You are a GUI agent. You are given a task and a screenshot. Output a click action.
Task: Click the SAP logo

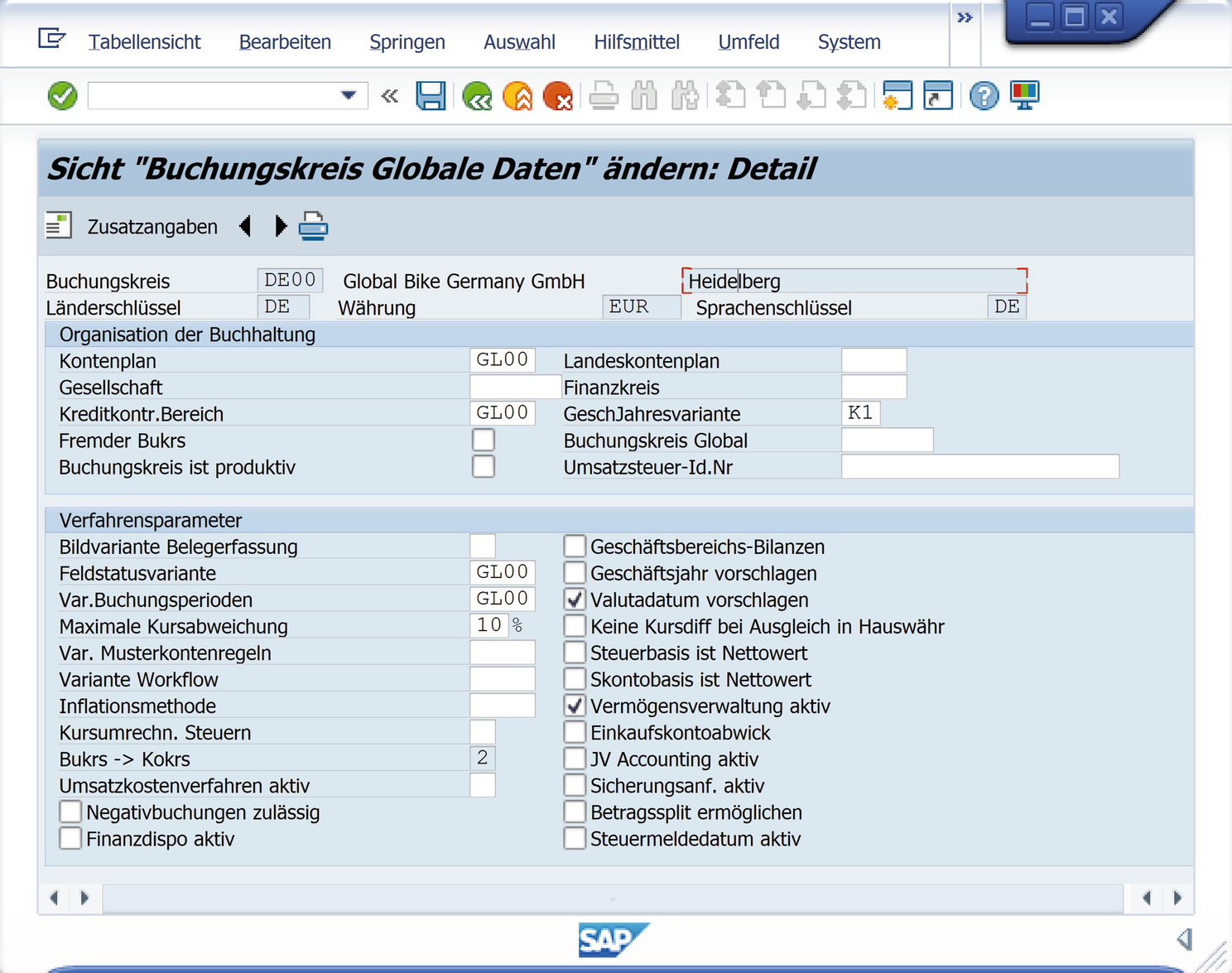614,940
